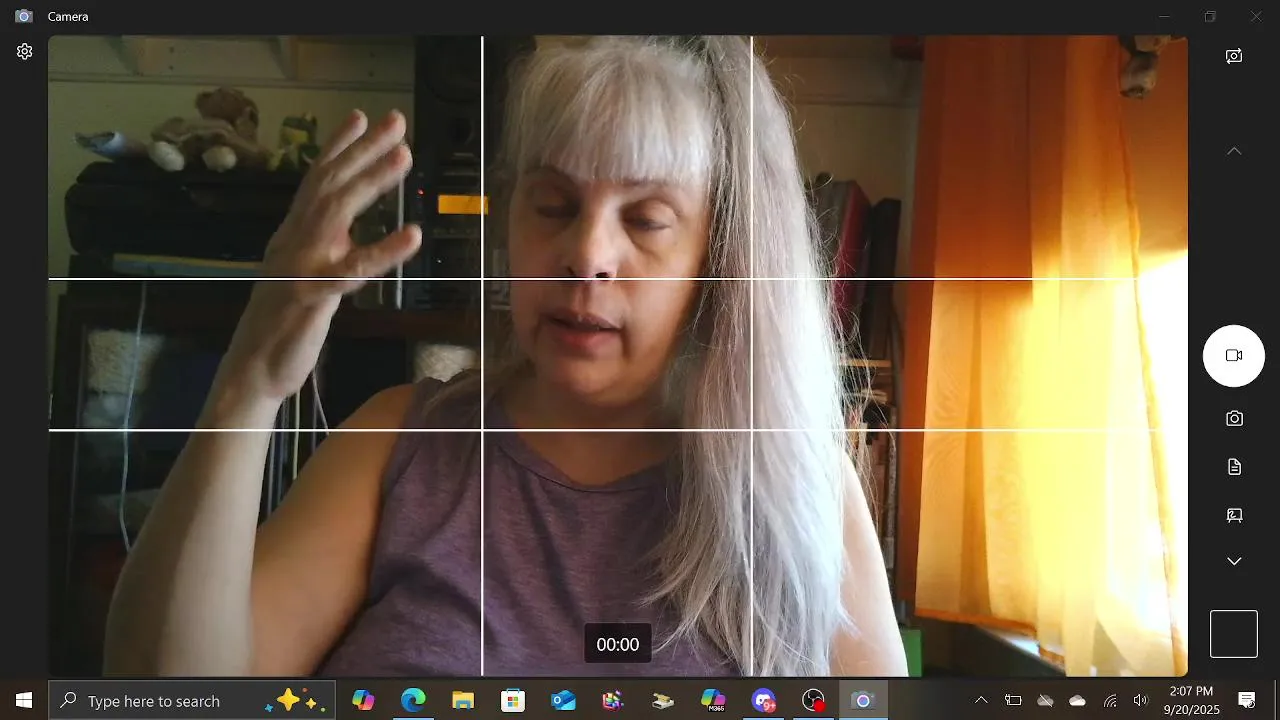Open File Explorer from taskbar

(463, 701)
